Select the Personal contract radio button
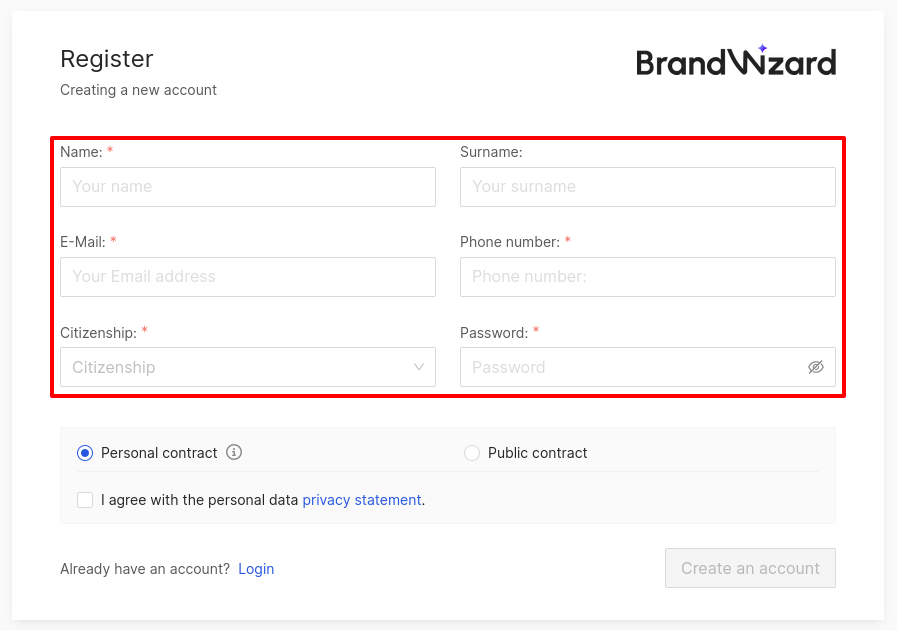The height and width of the screenshot is (631, 897). (x=85, y=453)
